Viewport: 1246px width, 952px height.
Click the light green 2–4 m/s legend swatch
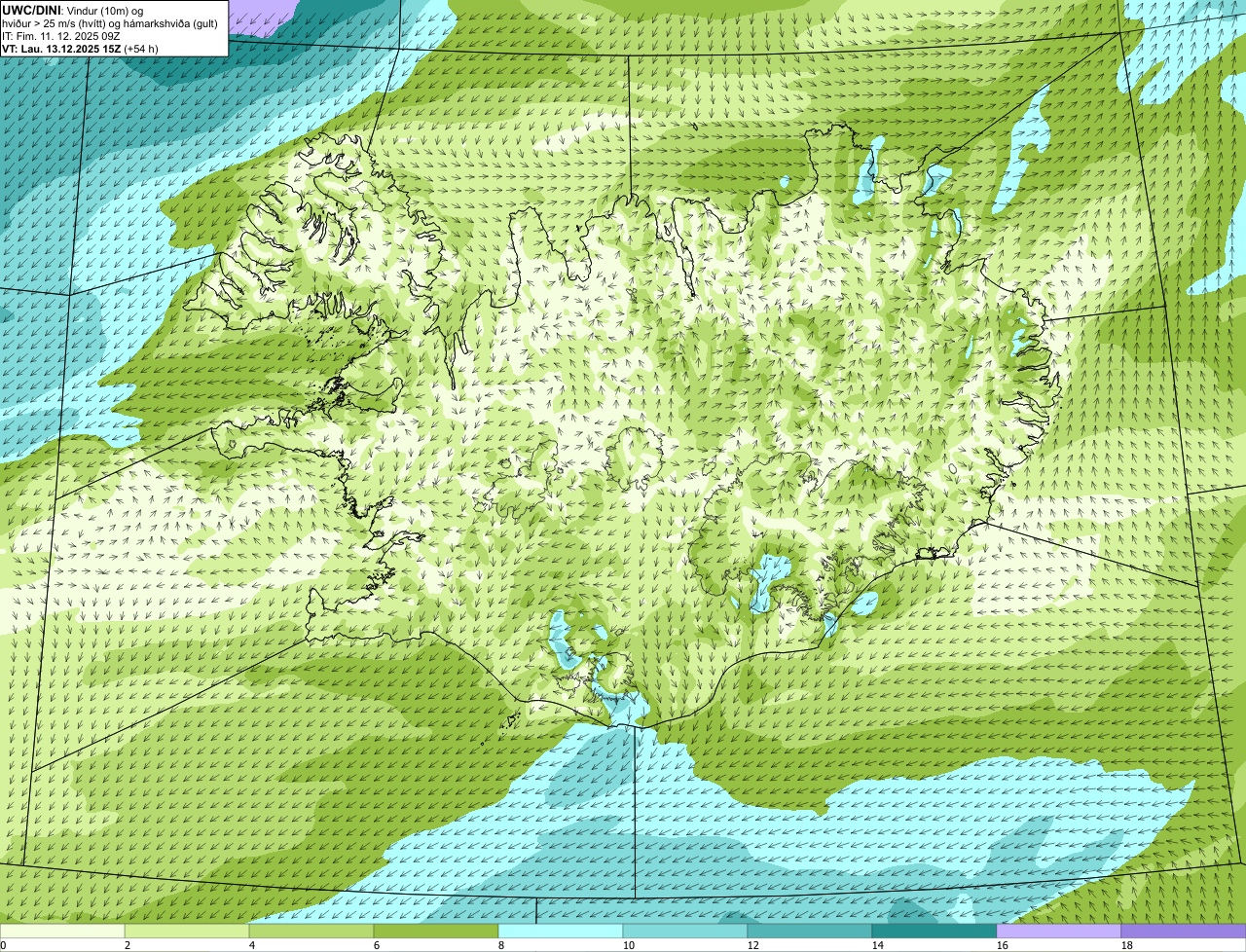click(187, 932)
